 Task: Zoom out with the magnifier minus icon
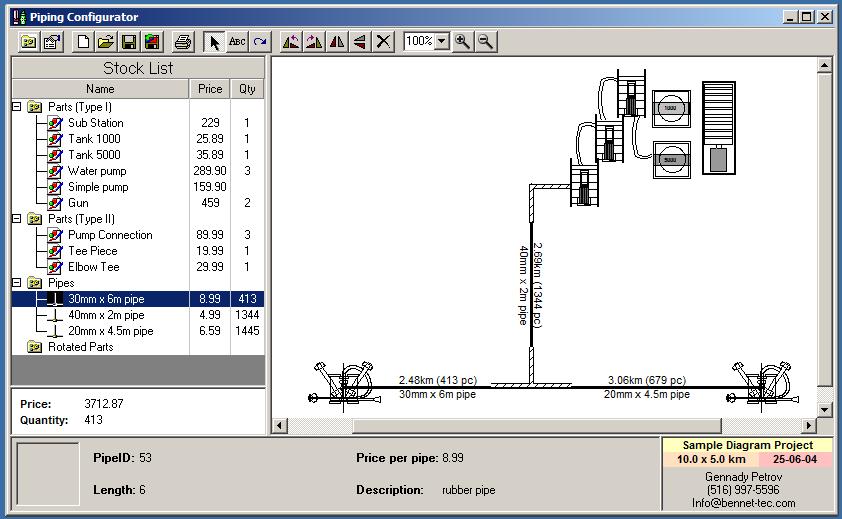(485, 41)
